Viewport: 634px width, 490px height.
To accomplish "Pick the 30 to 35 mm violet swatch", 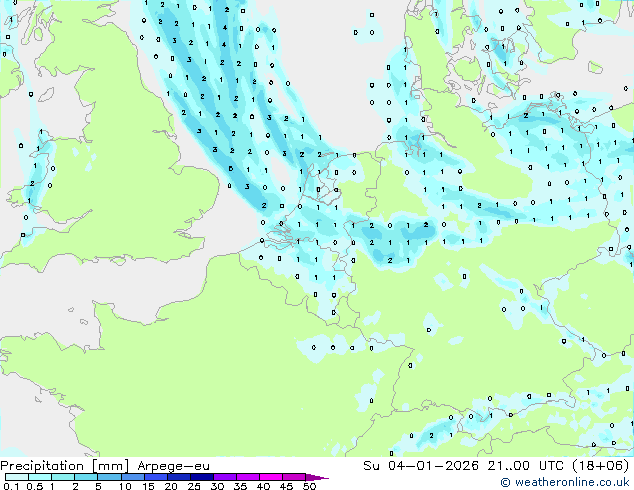I will point(225,477).
